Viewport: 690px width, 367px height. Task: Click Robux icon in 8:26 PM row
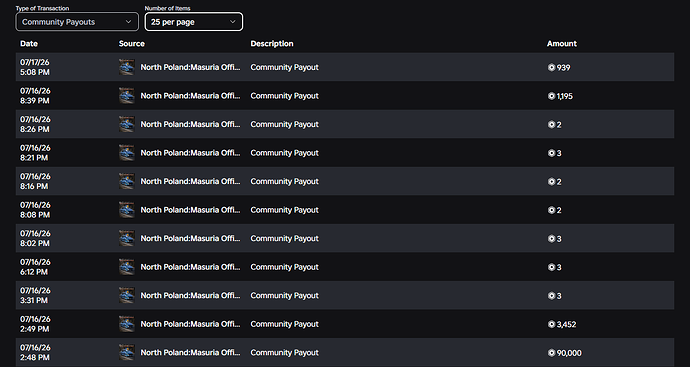click(551, 125)
